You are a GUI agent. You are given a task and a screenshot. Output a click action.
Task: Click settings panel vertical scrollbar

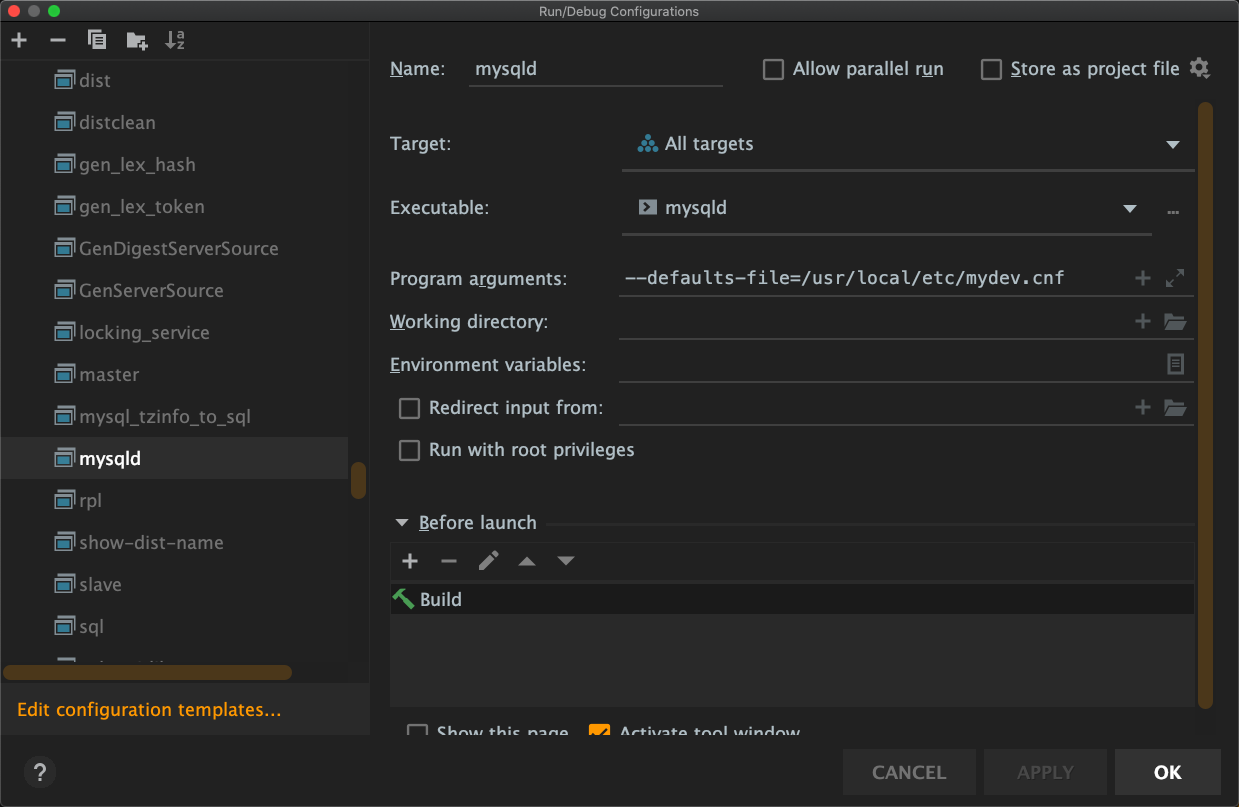1205,405
